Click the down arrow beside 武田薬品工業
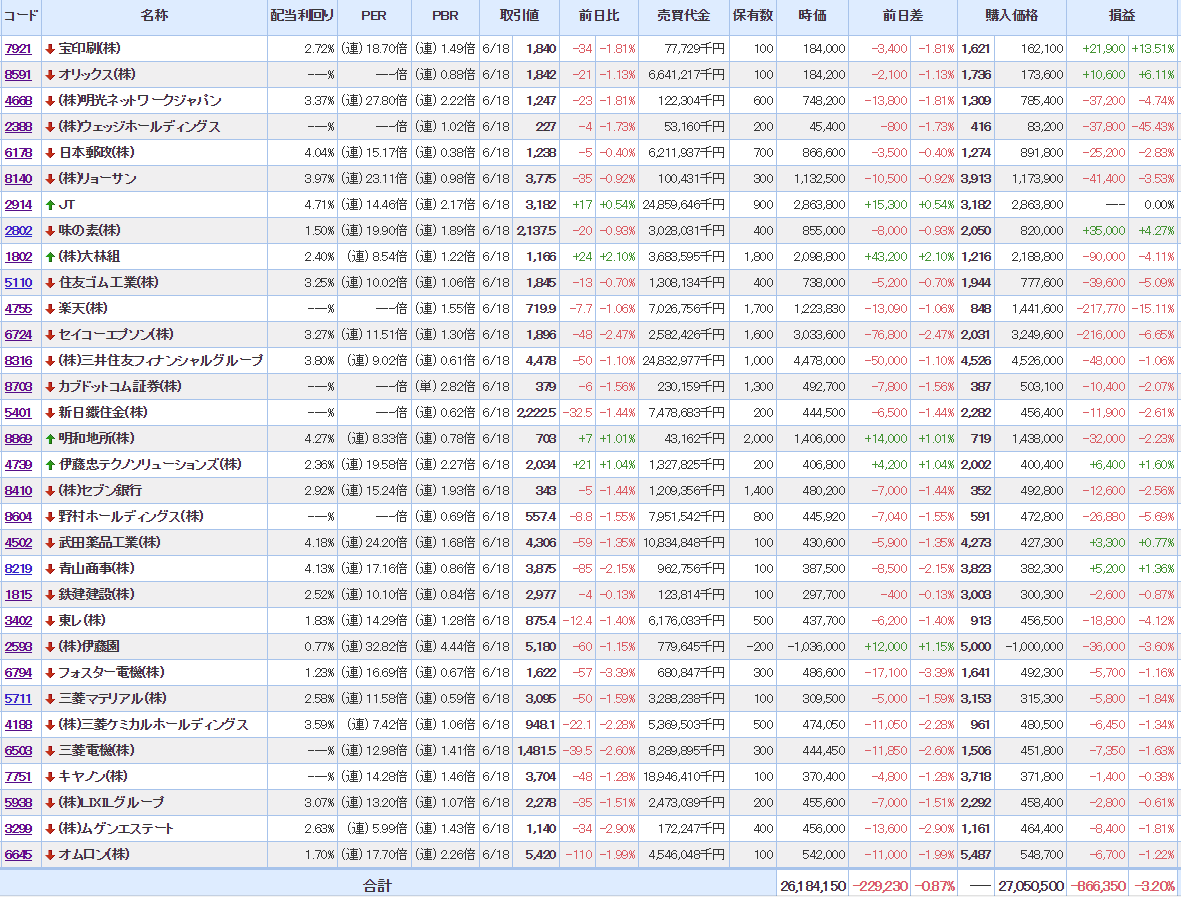This screenshot has width=1181, height=897. pos(50,542)
